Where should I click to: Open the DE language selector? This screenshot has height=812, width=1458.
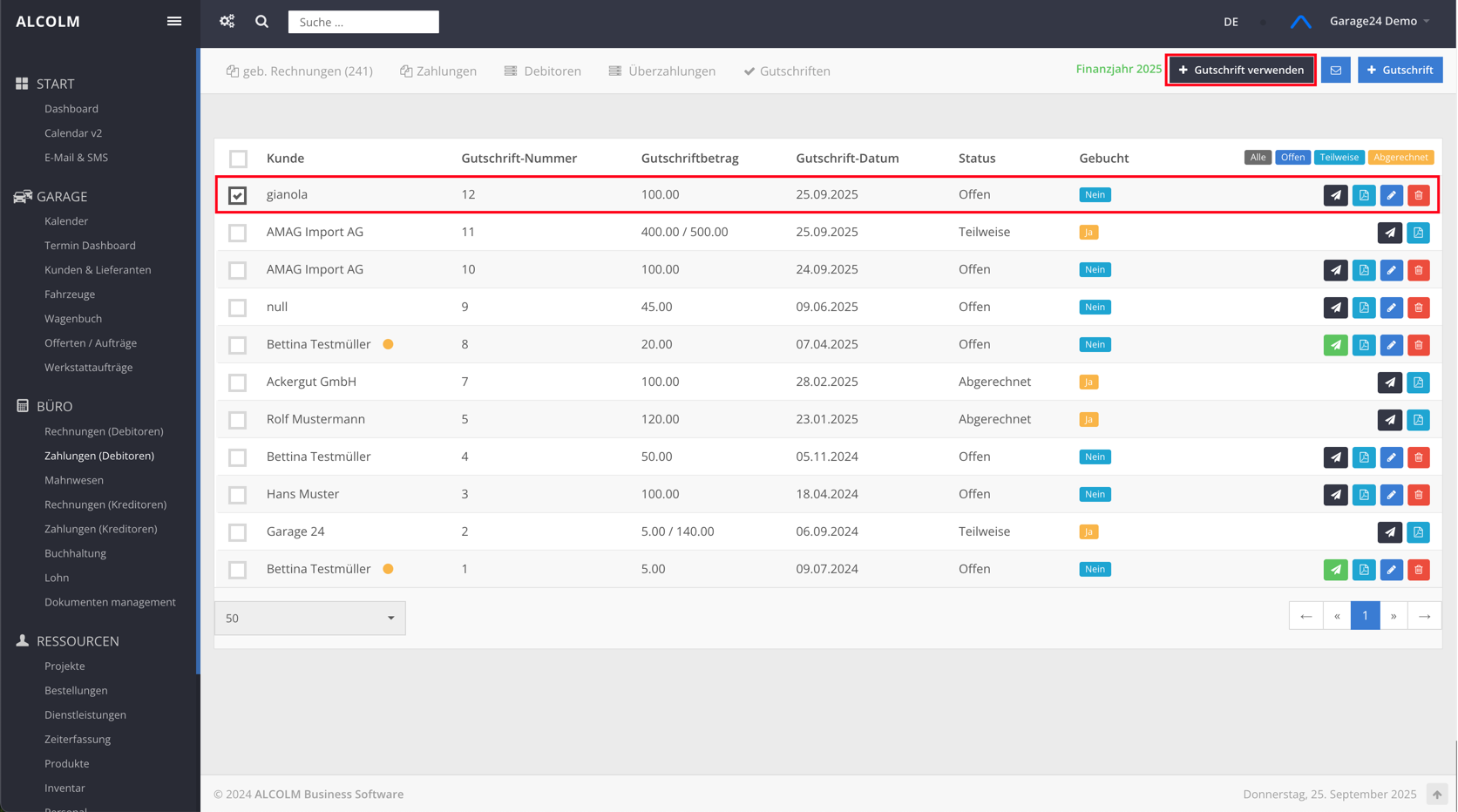[1231, 22]
